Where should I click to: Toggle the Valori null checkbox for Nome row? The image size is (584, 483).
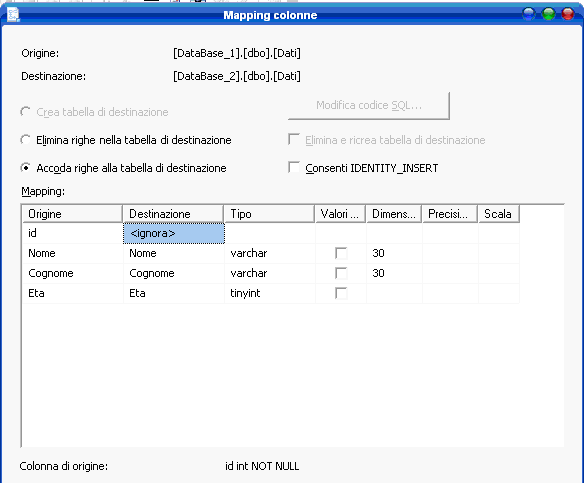pyautogui.click(x=341, y=253)
